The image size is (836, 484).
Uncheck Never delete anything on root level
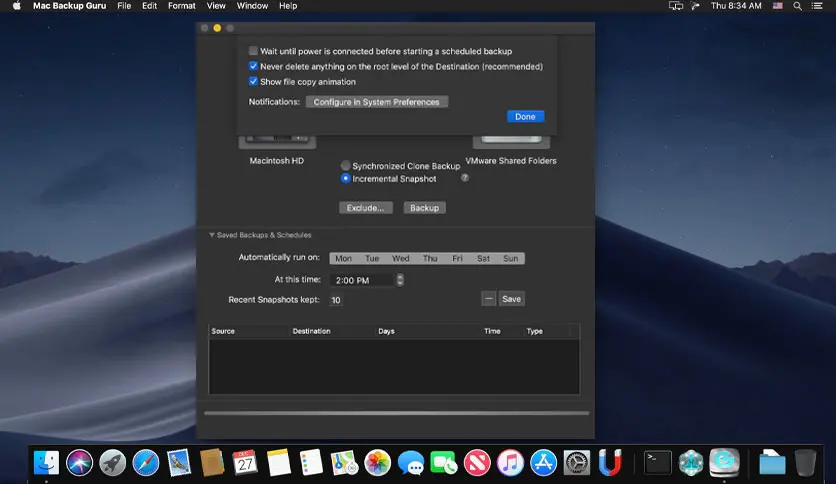(253, 66)
